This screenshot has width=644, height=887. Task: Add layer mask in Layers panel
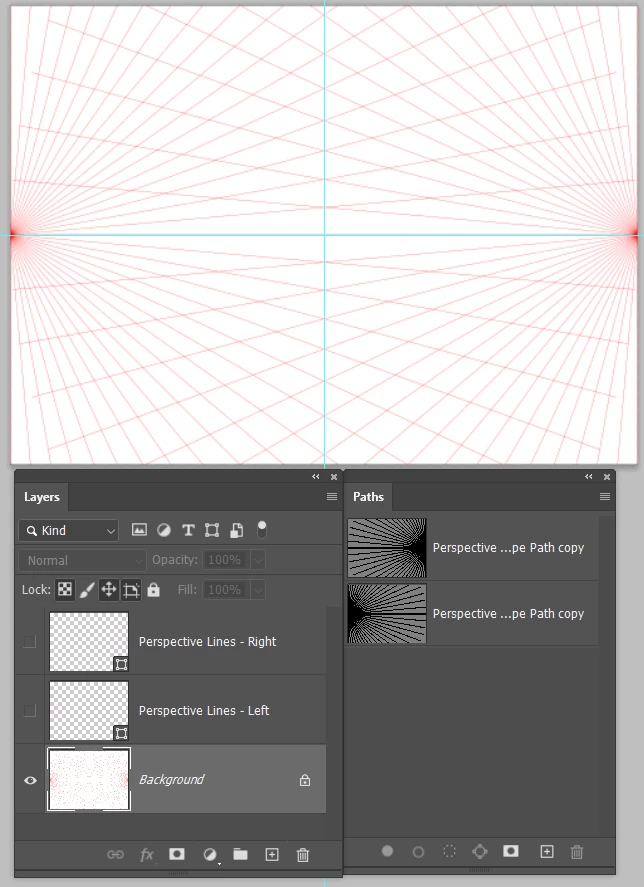[177, 854]
